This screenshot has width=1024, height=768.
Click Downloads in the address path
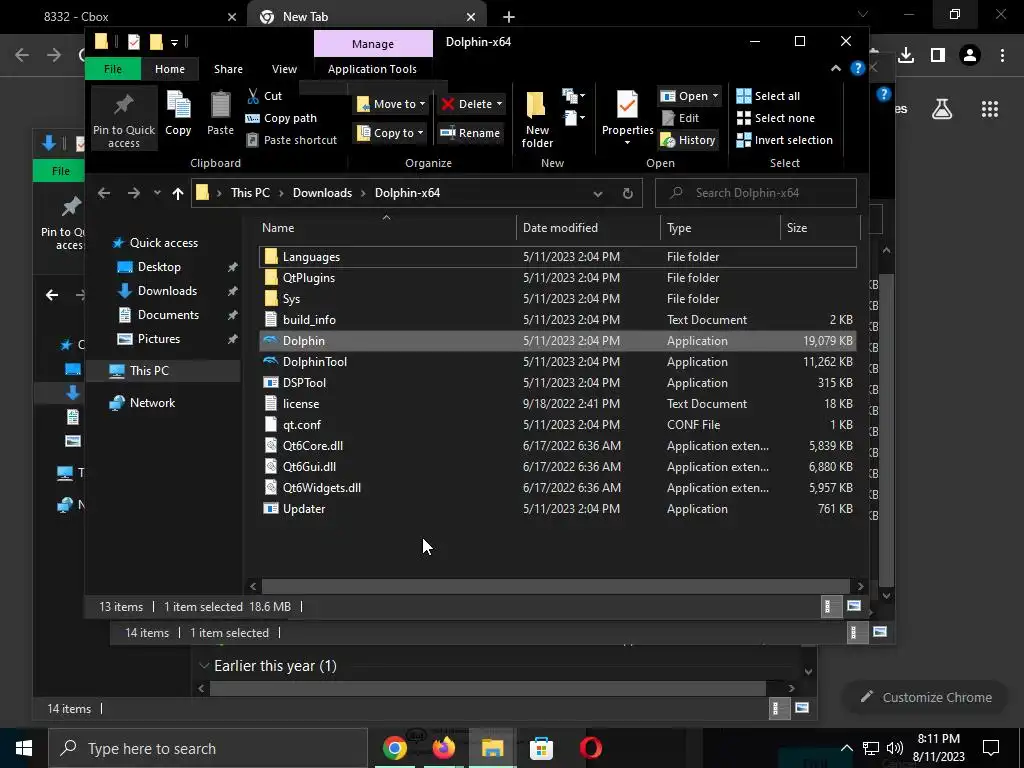[x=322, y=193]
